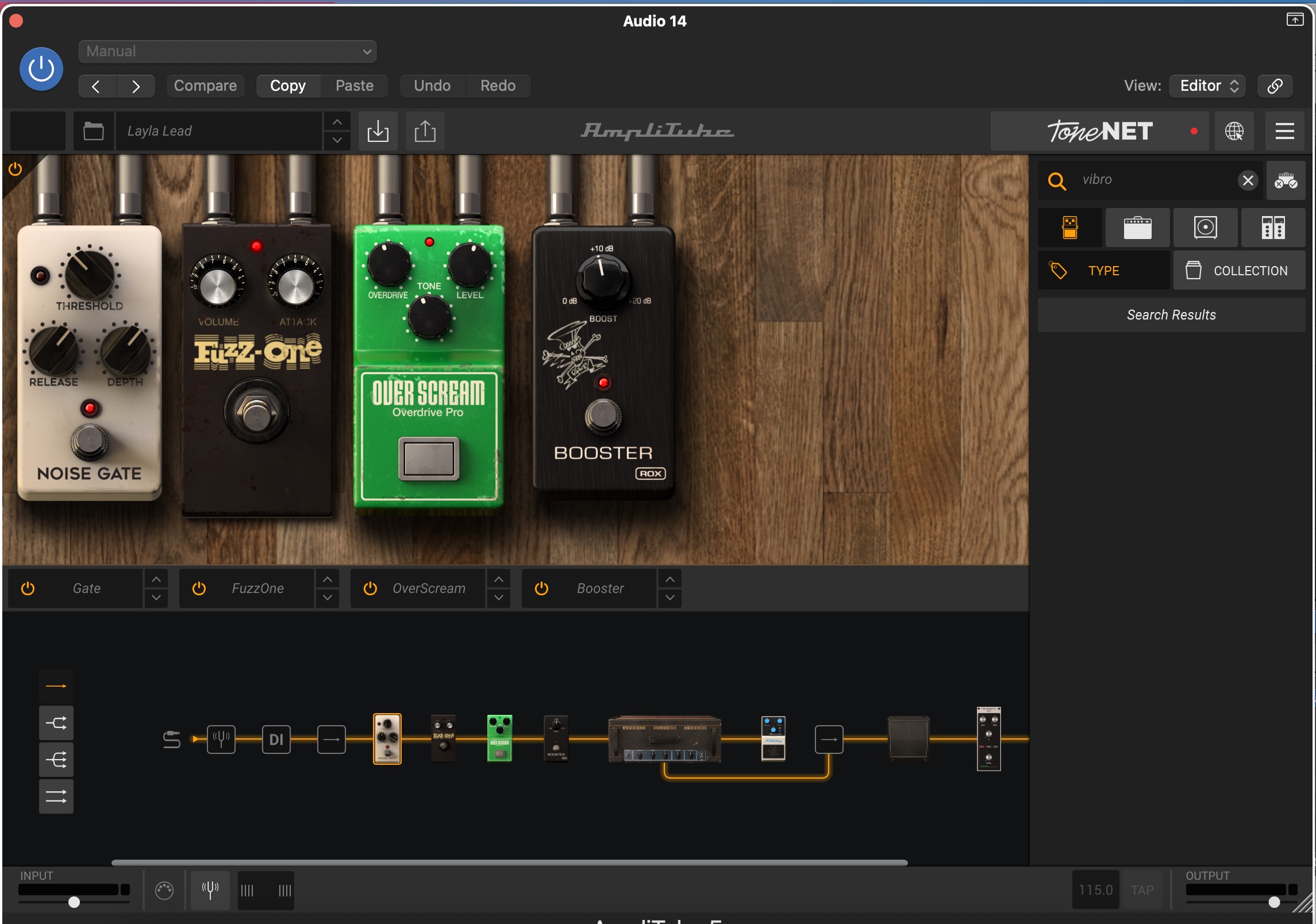The height and width of the screenshot is (924, 1316).
Task: Click the tuner block in signal chain
Action: (x=221, y=740)
